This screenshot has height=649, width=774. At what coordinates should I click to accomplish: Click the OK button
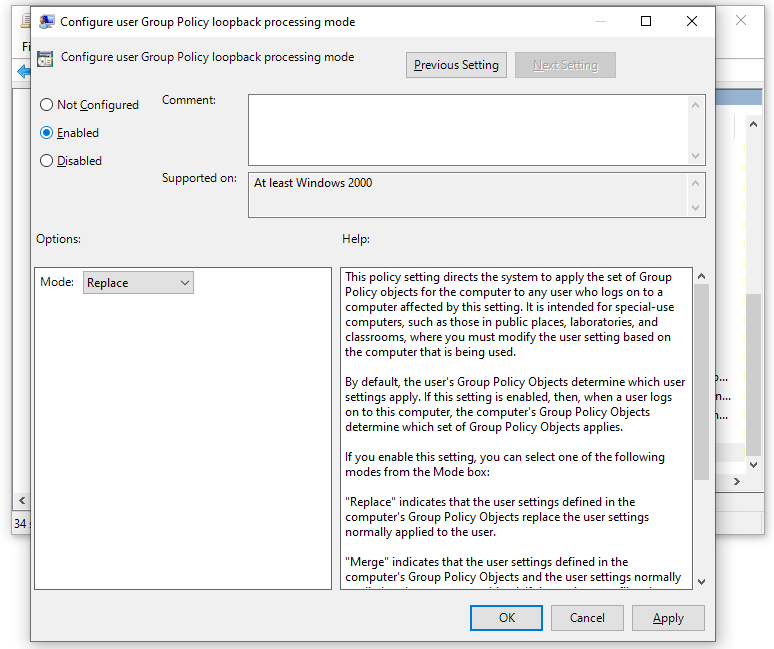coord(506,618)
